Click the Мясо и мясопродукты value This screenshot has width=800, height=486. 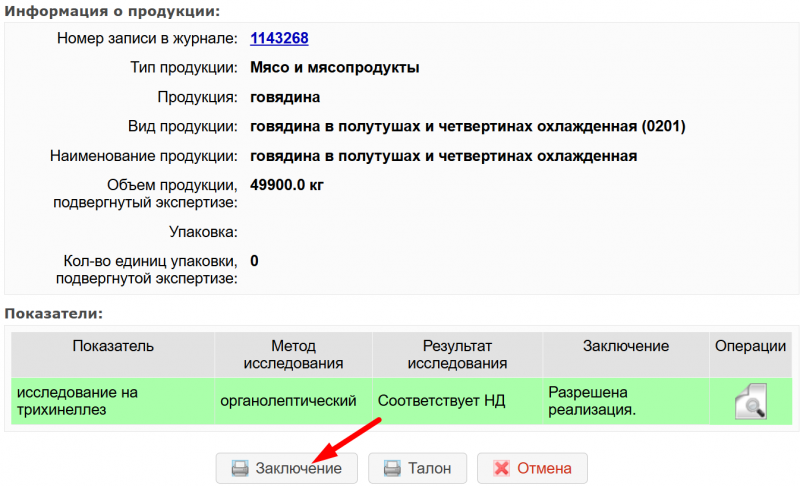[x=334, y=68]
